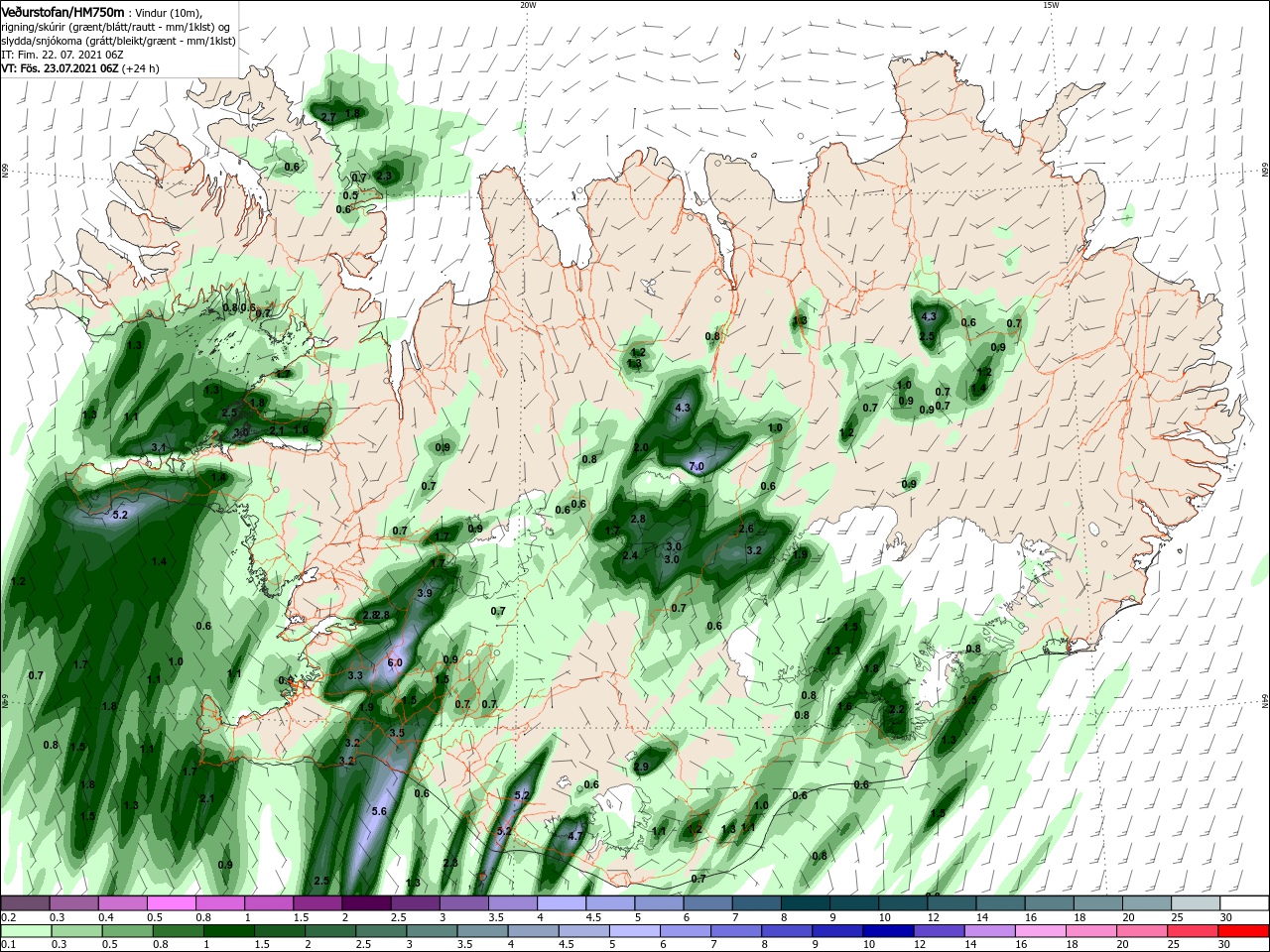The height and width of the screenshot is (952, 1270).
Task: Click the 2.6 precipitation value
Action: (x=746, y=529)
